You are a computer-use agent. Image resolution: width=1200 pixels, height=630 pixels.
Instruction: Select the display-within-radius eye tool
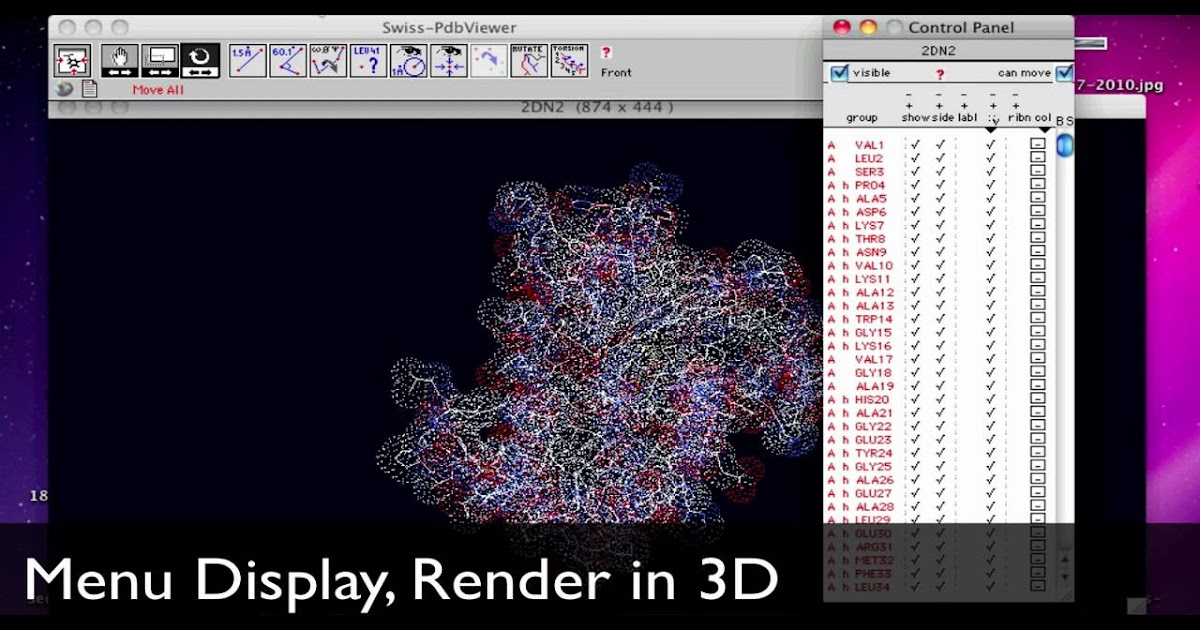coord(409,61)
